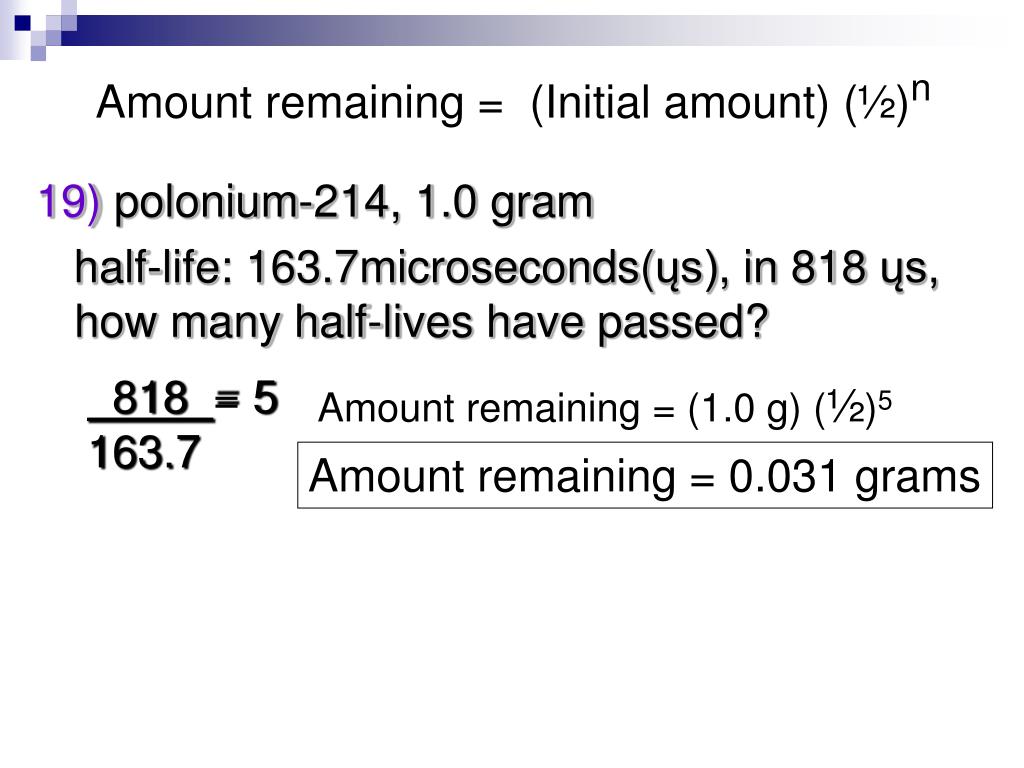1024x768 pixels.
Task: Click 'how many half-lives have passed?' text
Action: click(421, 323)
